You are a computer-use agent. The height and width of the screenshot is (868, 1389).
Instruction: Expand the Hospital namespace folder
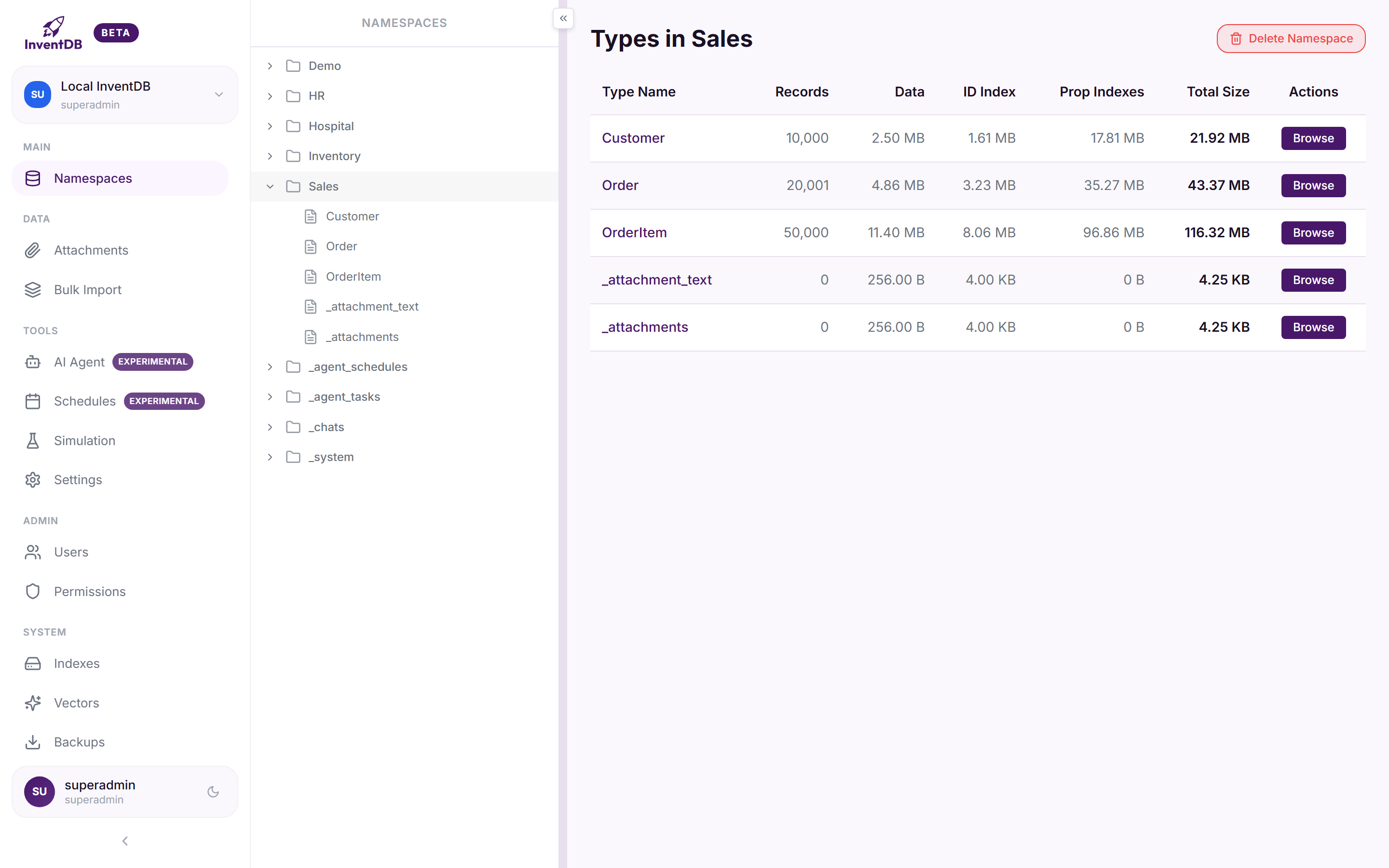pos(271,126)
